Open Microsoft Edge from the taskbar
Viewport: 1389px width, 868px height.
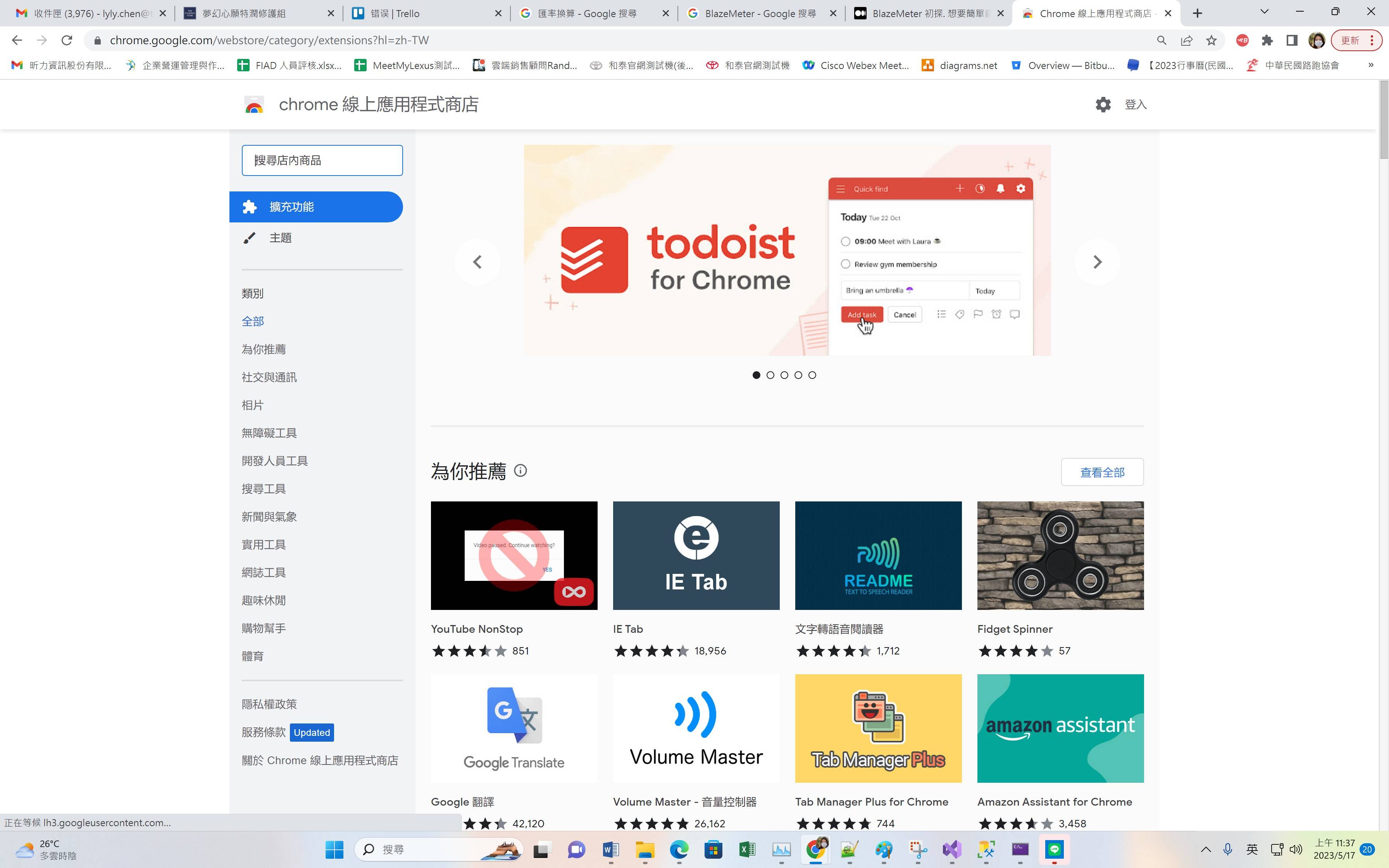tap(679, 849)
